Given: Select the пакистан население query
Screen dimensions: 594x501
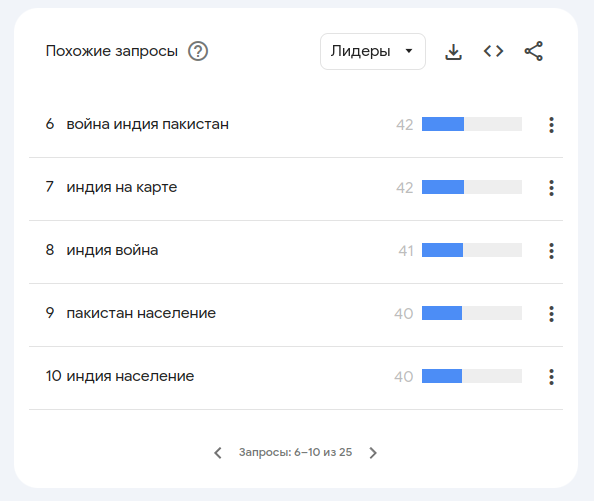Looking at the screenshot, I should click(141, 313).
